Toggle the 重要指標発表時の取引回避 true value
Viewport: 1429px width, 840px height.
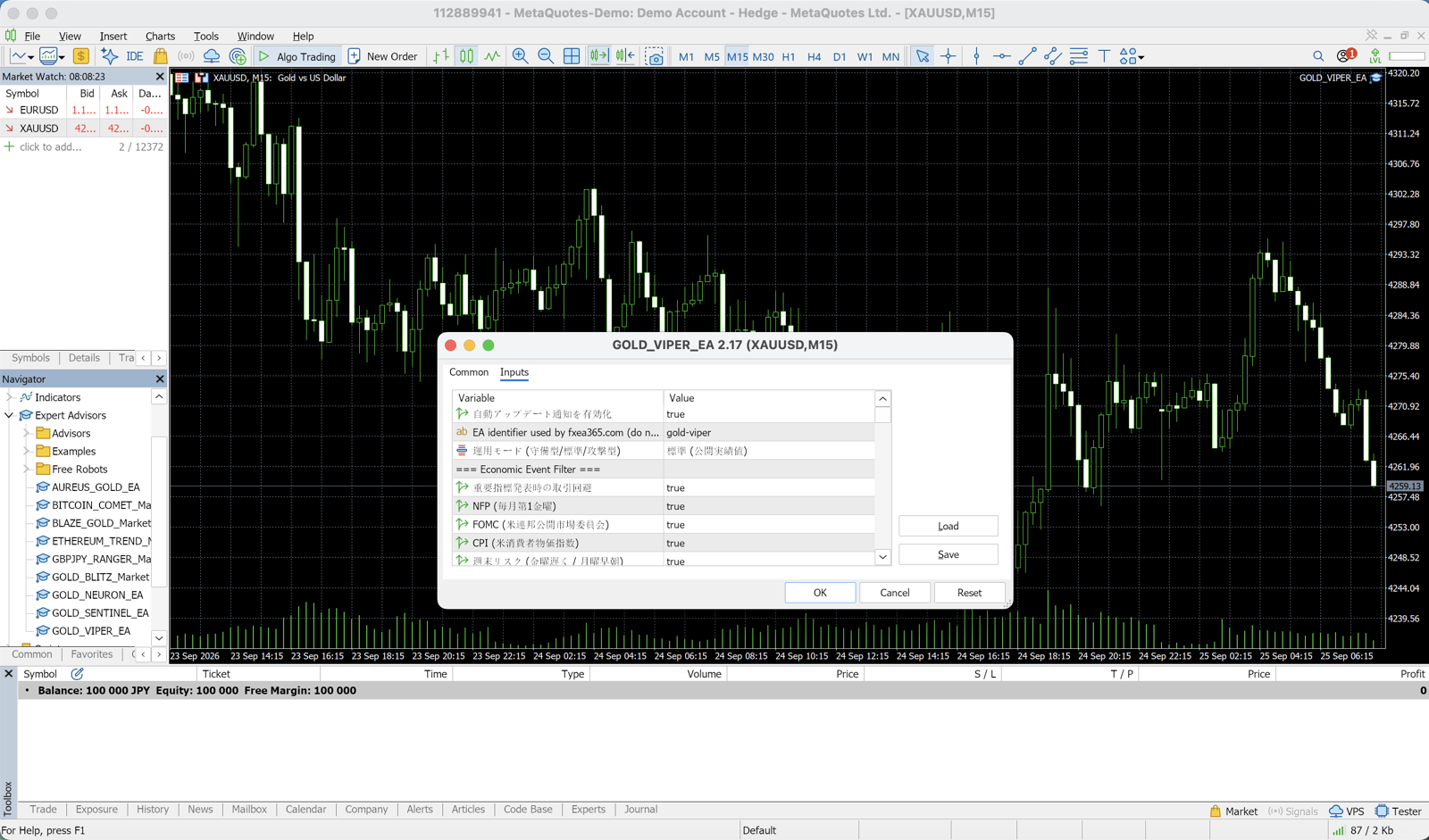coord(768,488)
